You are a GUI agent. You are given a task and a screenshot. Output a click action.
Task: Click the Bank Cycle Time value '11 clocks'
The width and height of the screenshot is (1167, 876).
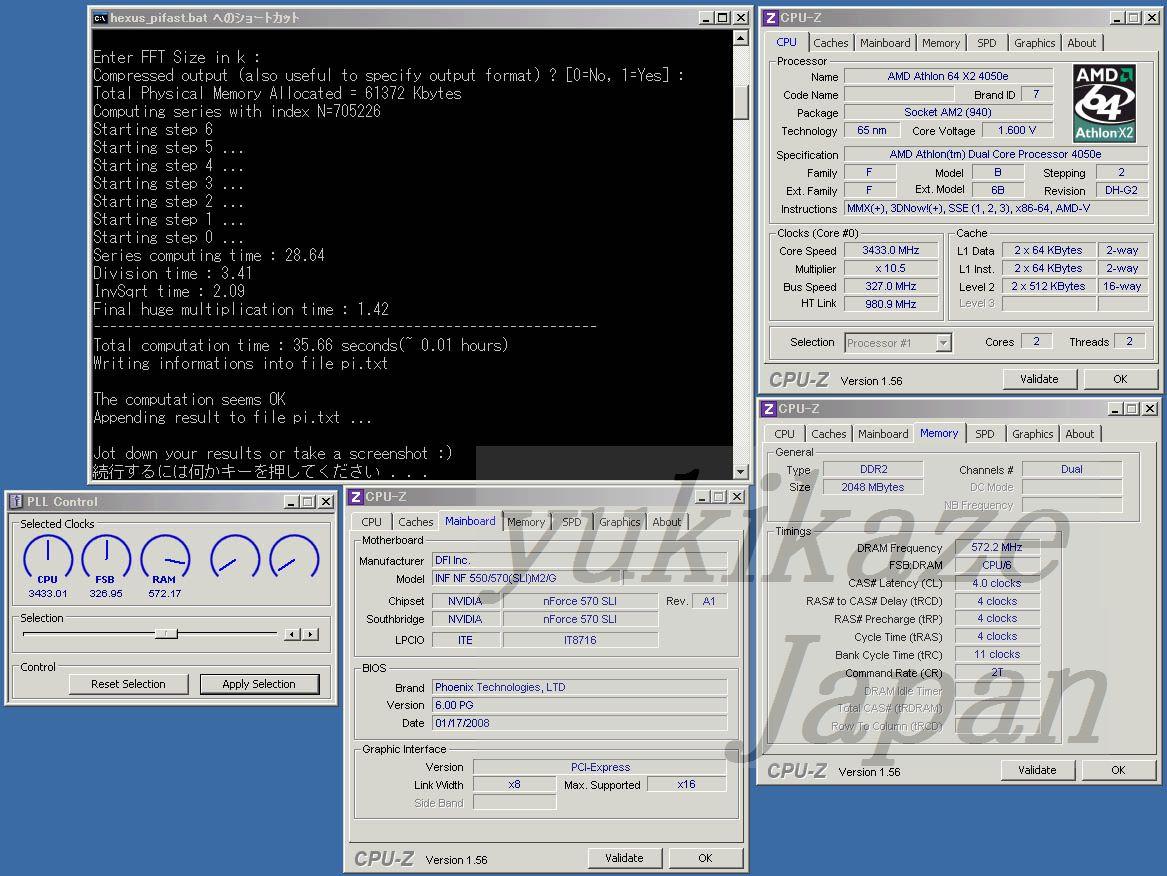[x=997, y=654]
